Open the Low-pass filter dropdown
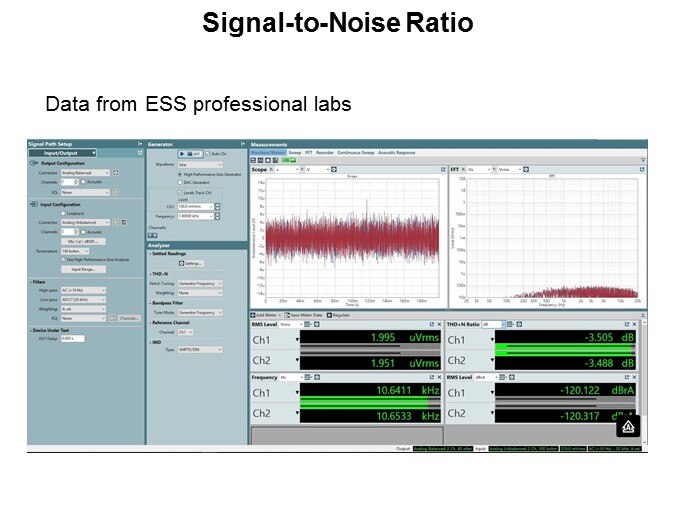The height and width of the screenshot is (506, 675). point(84,299)
